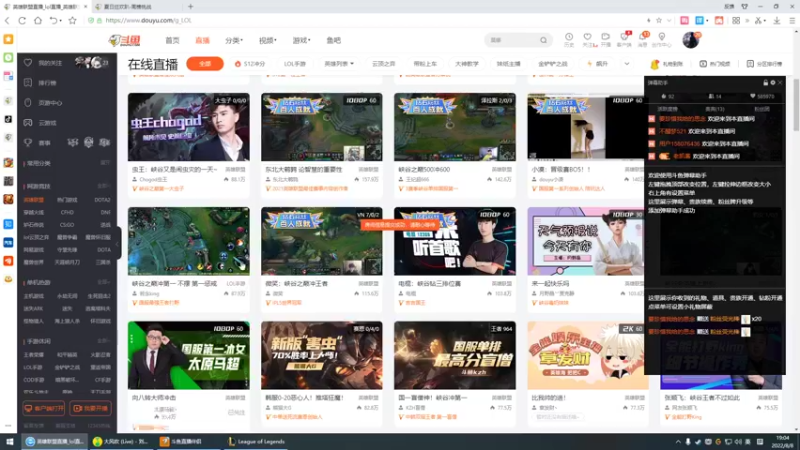
Task: Open the 客户端 client download icon
Action: [624, 39]
